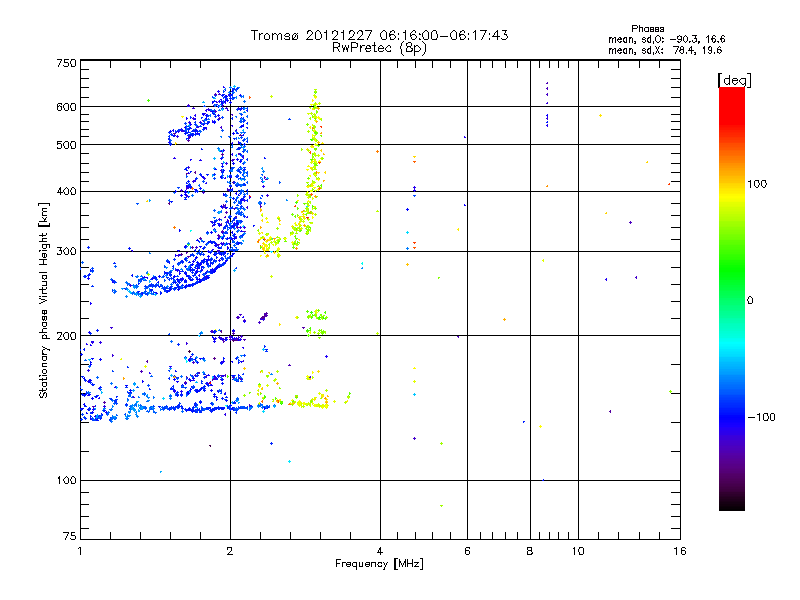Viewport: 800px width, 600px height.
Task: Click the '10' x-axis tick label
Action: point(578,551)
